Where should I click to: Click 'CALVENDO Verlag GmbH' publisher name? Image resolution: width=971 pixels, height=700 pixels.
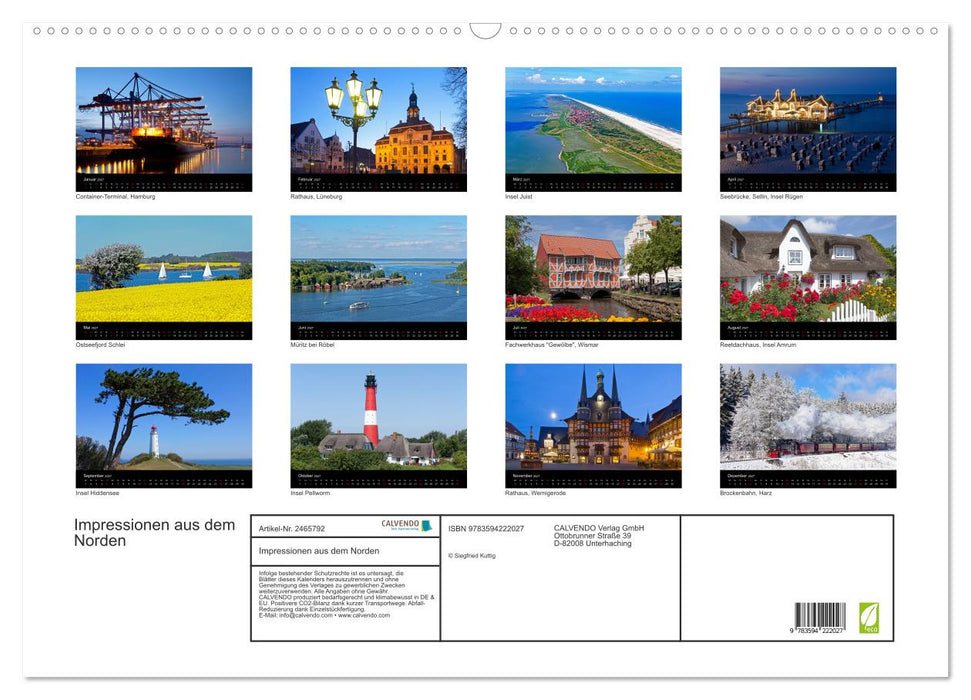point(599,528)
